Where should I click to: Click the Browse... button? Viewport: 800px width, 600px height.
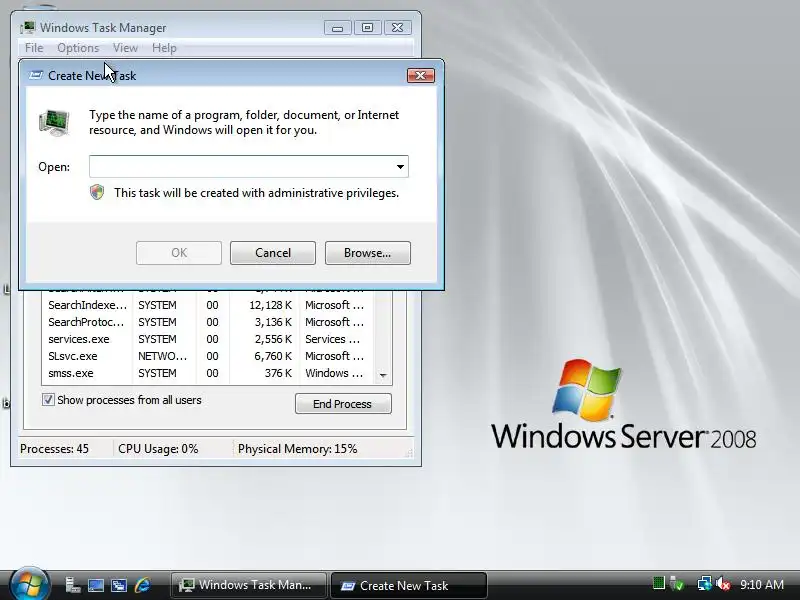pos(368,253)
